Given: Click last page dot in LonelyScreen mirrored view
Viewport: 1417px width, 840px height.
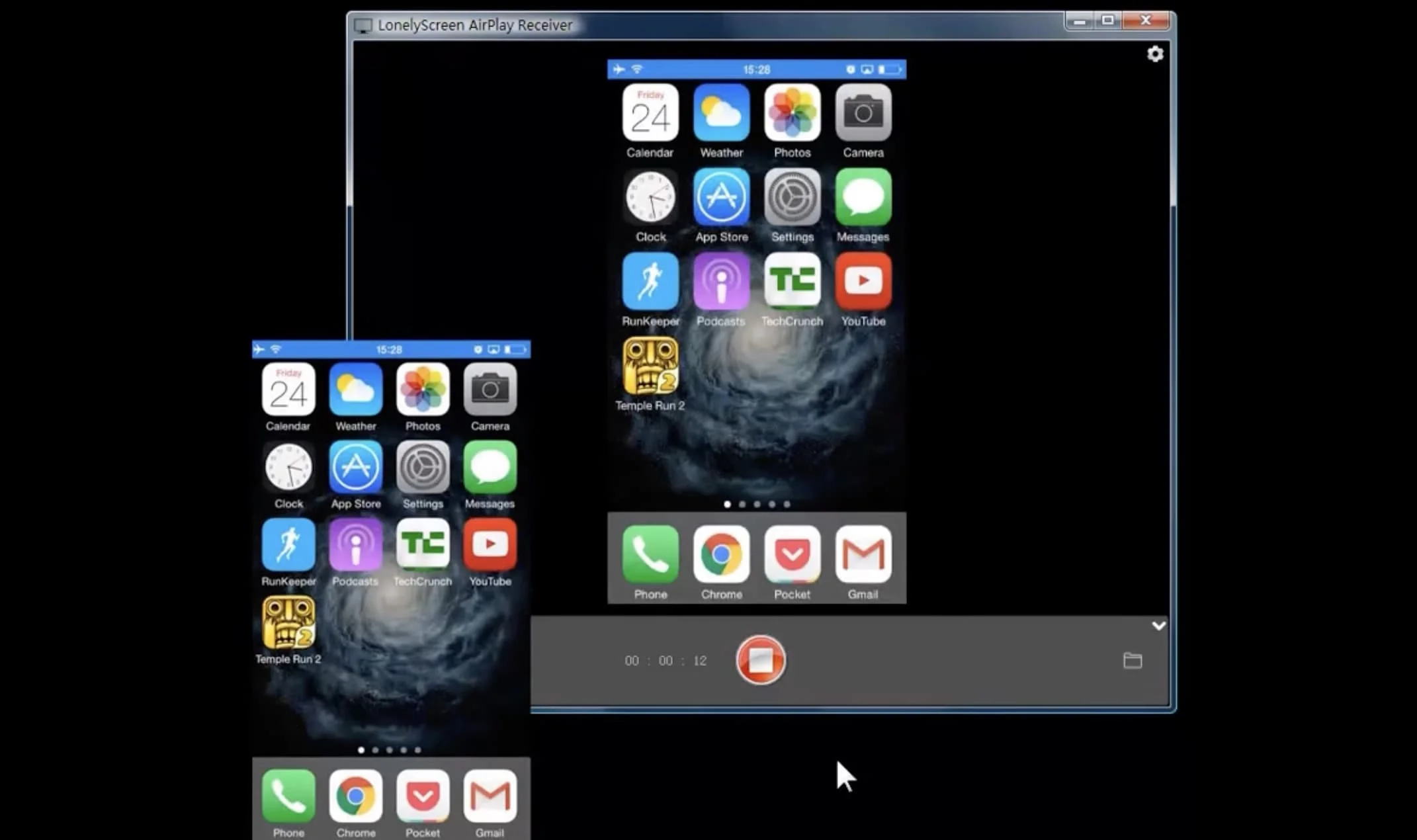Looking at the screenshot, I should (787, 504).
